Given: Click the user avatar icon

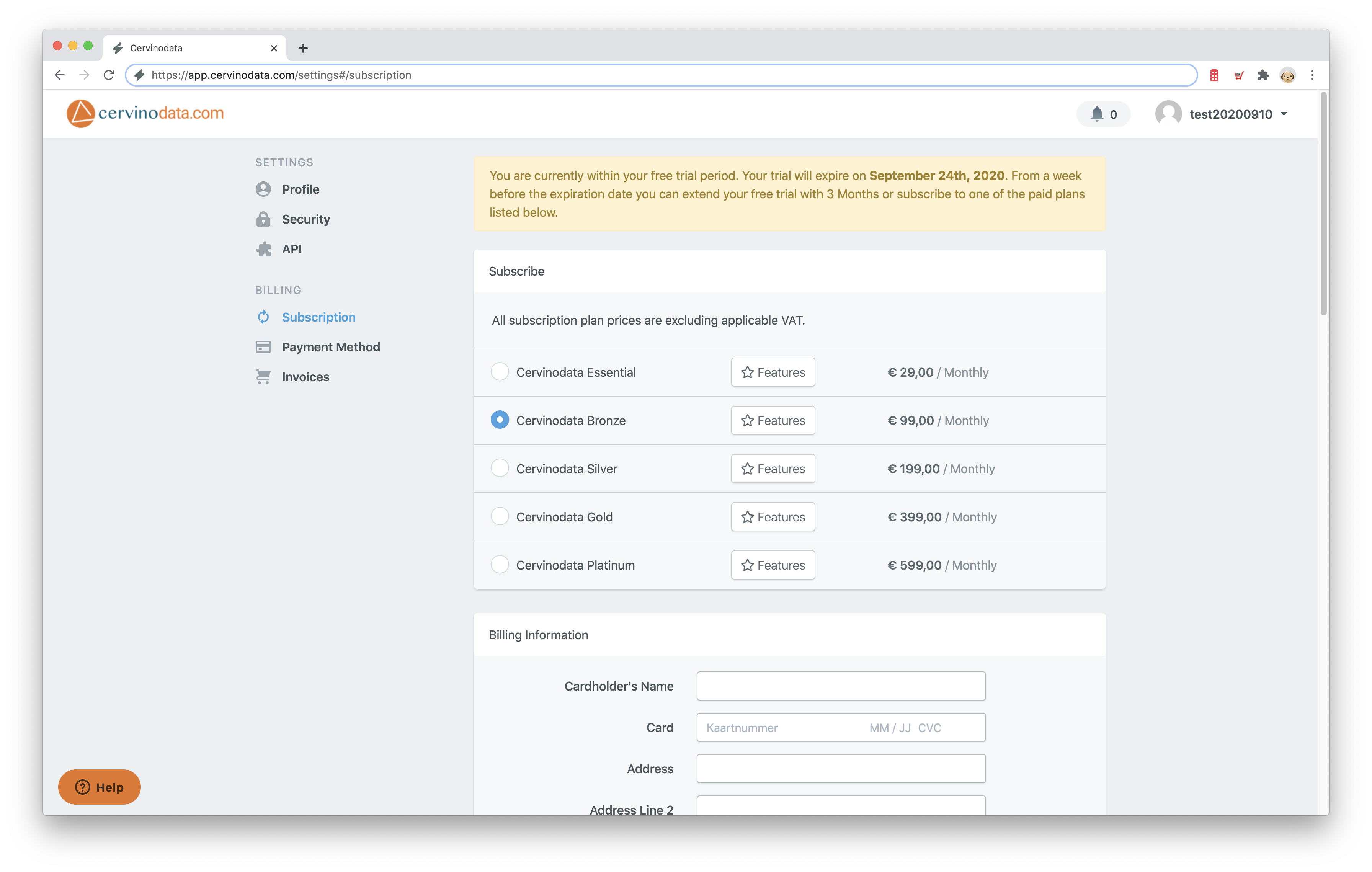Looking at the screenshot, I should [x=1168, y=114].
